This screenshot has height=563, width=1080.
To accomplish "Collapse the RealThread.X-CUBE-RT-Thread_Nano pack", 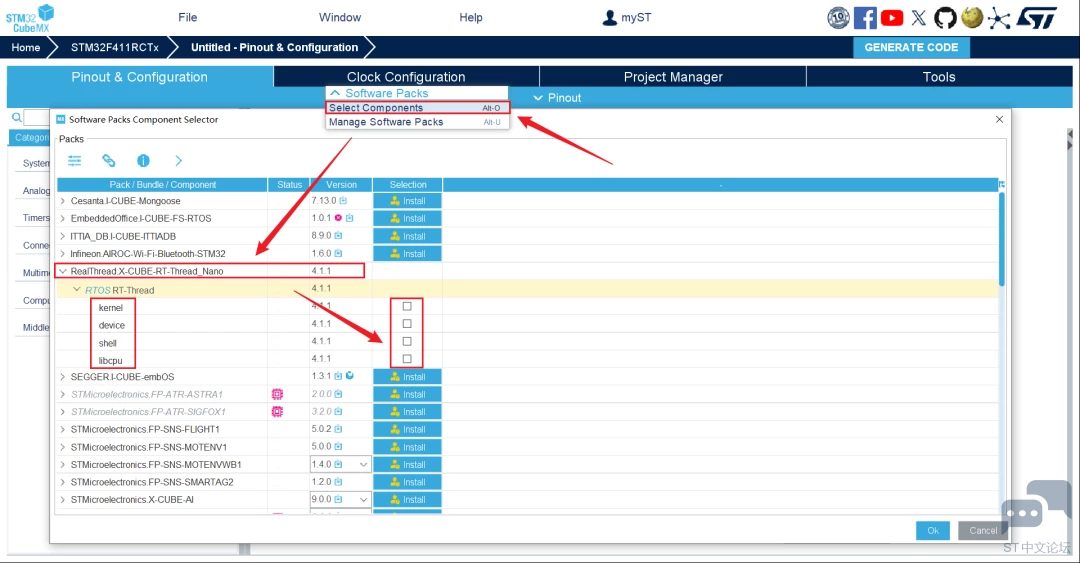I will pos(63,272).
